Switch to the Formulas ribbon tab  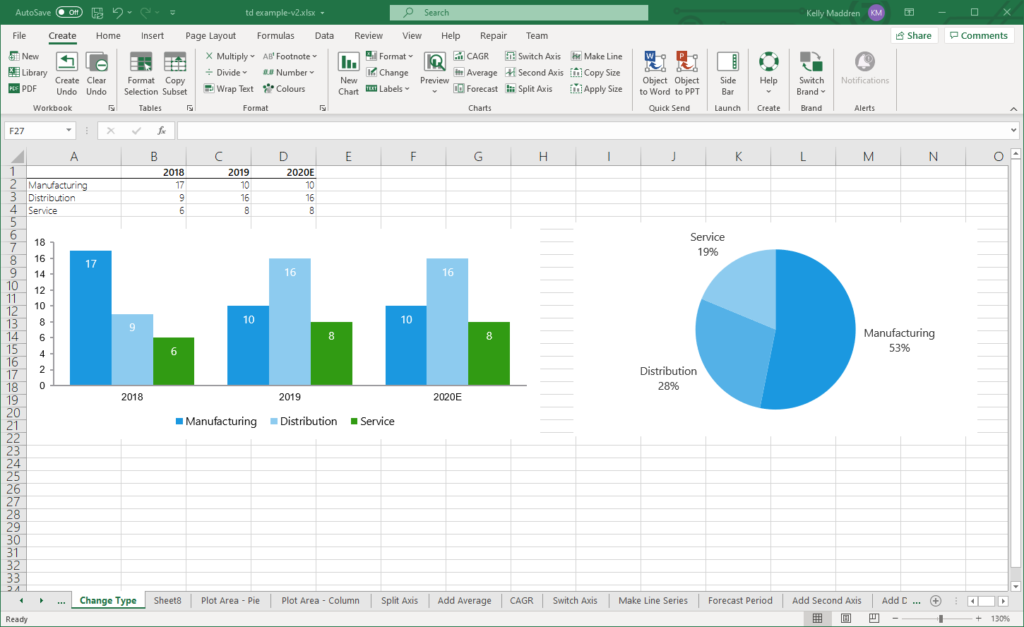coord(275,35)
